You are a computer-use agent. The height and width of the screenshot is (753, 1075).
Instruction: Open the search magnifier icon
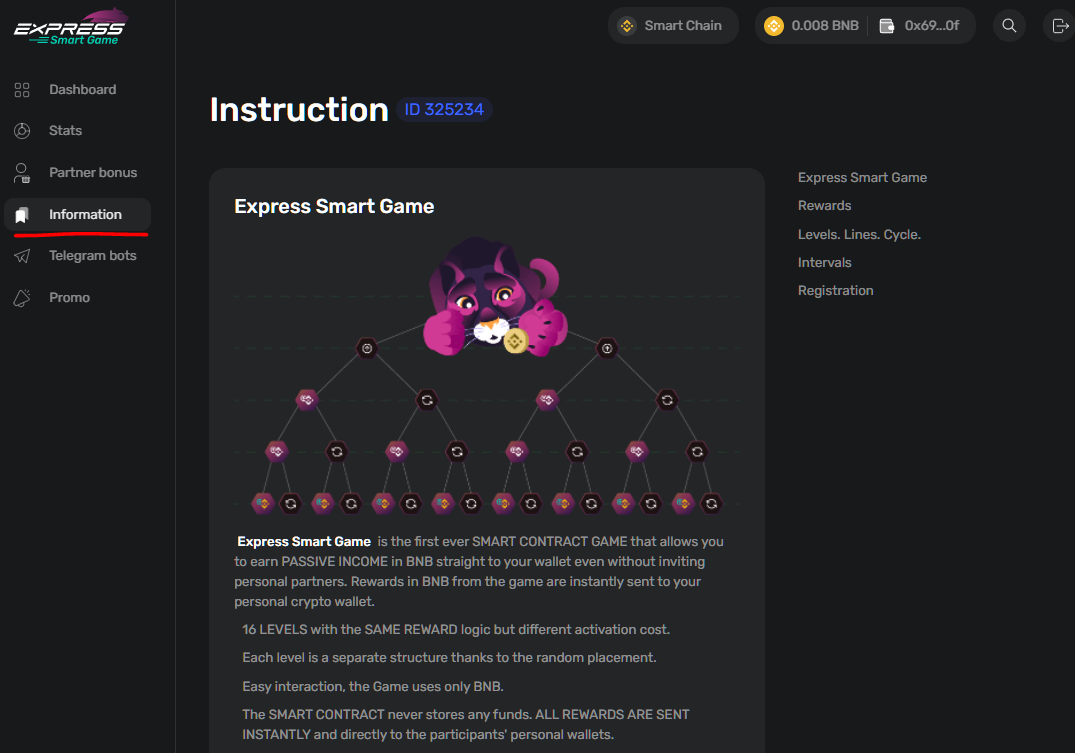1008,25
